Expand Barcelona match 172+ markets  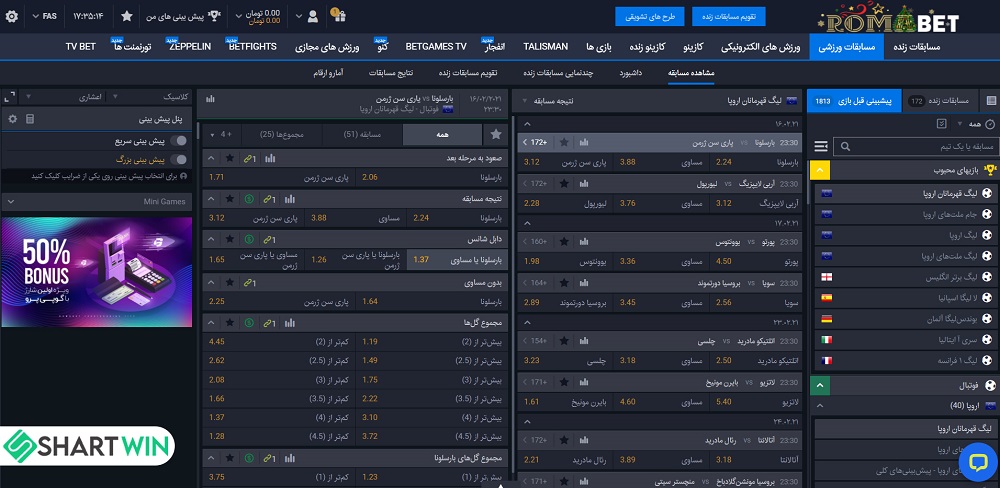[536, 142]
